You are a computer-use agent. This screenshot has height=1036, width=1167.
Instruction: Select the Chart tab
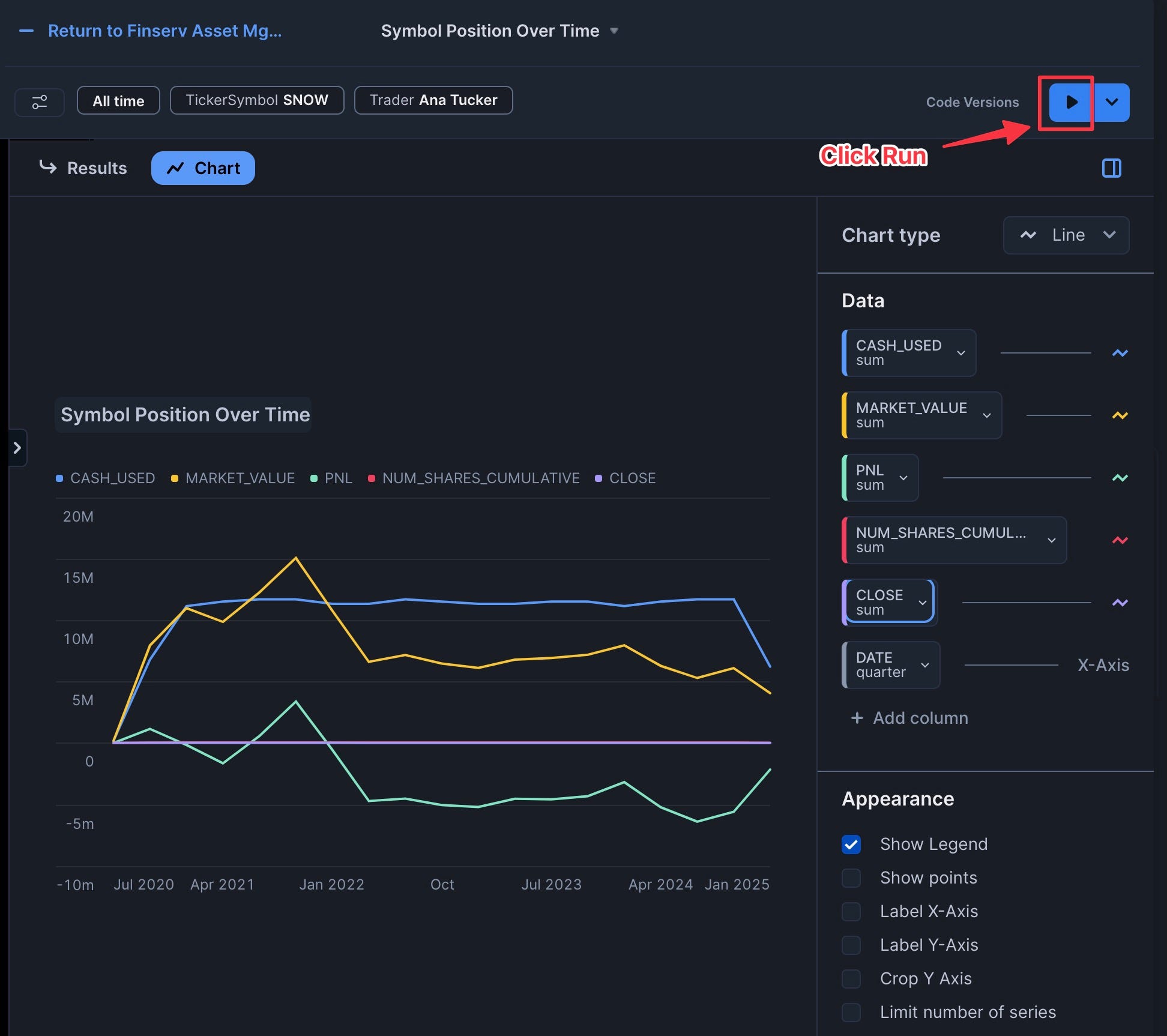[x=203, y=168]
